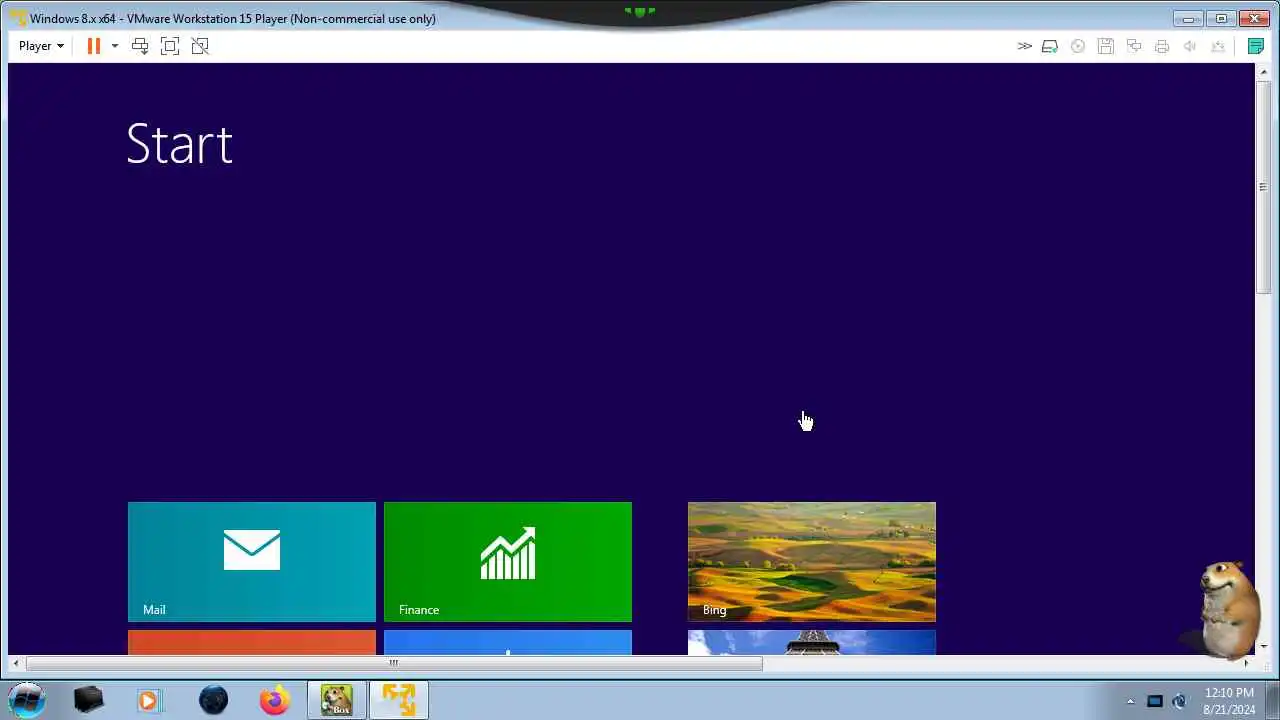The width and height of the screenshot is (1280, 720).
Task: Click the hard disk device icon
Action: pyautogui.click(x=1050, y=46)
